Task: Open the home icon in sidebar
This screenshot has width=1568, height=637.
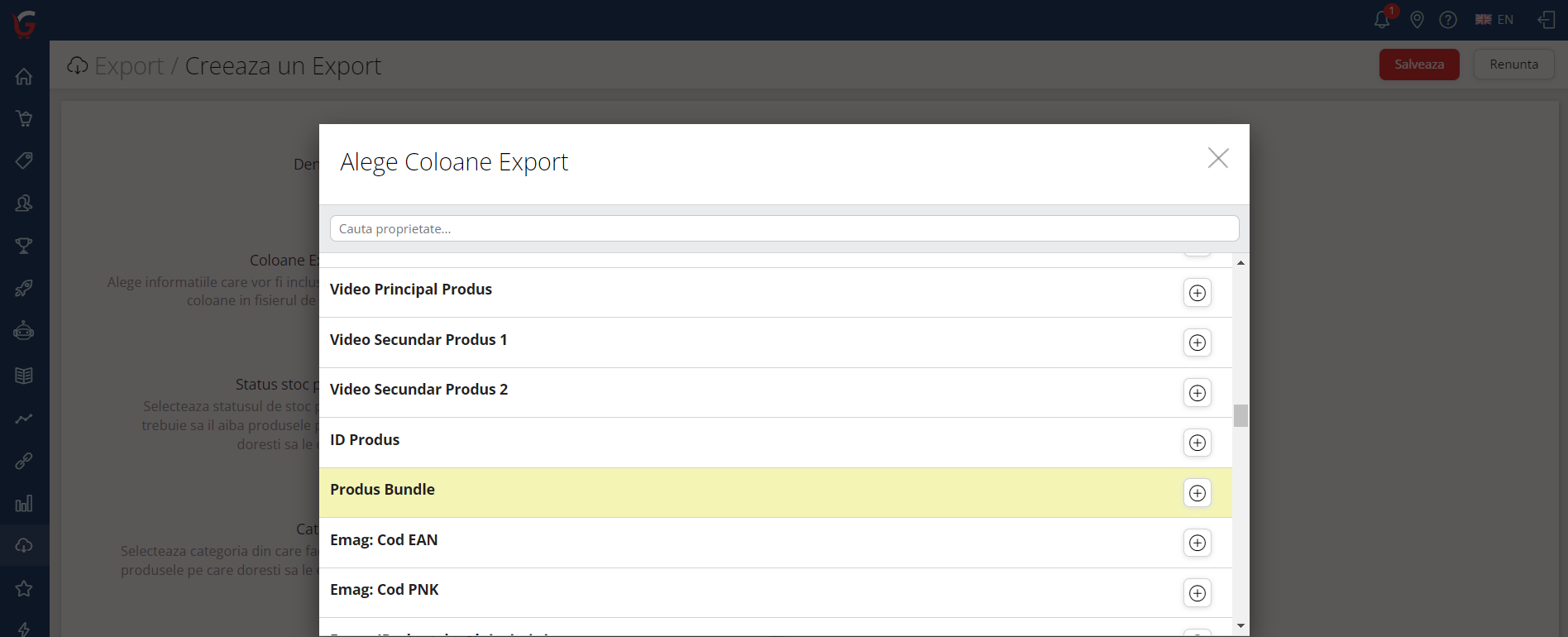Action: (24, 76)
